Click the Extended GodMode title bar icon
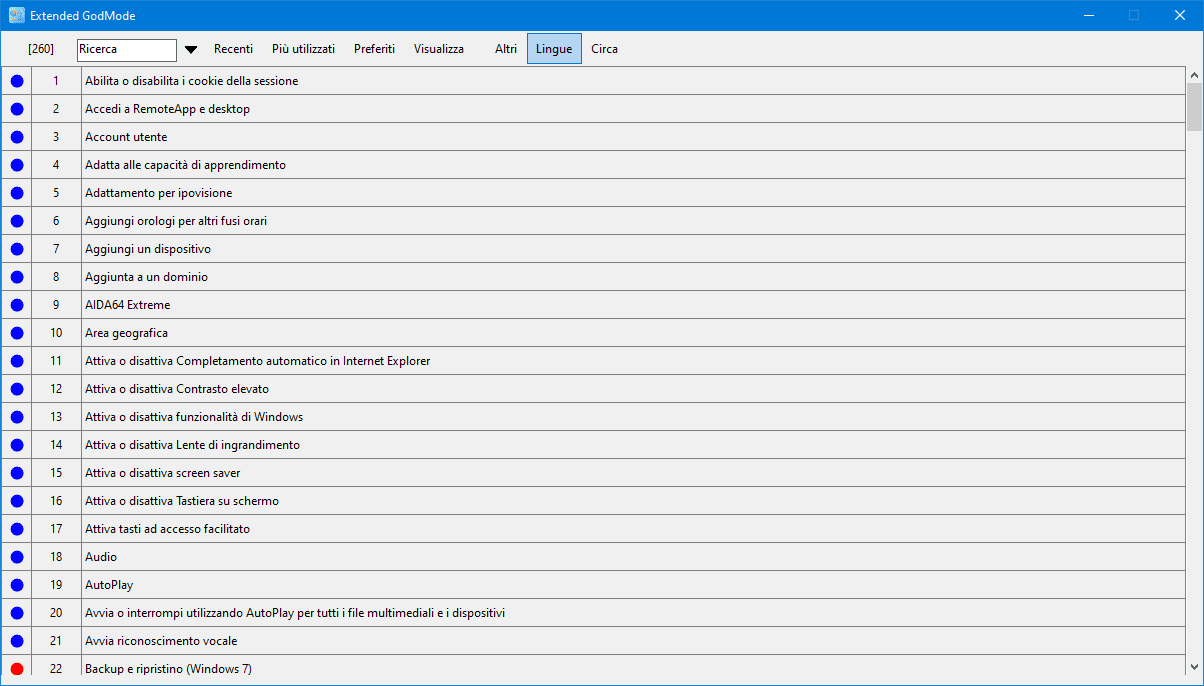The height and width of the screenshot is (686, 1204). (x=17, y=15)
